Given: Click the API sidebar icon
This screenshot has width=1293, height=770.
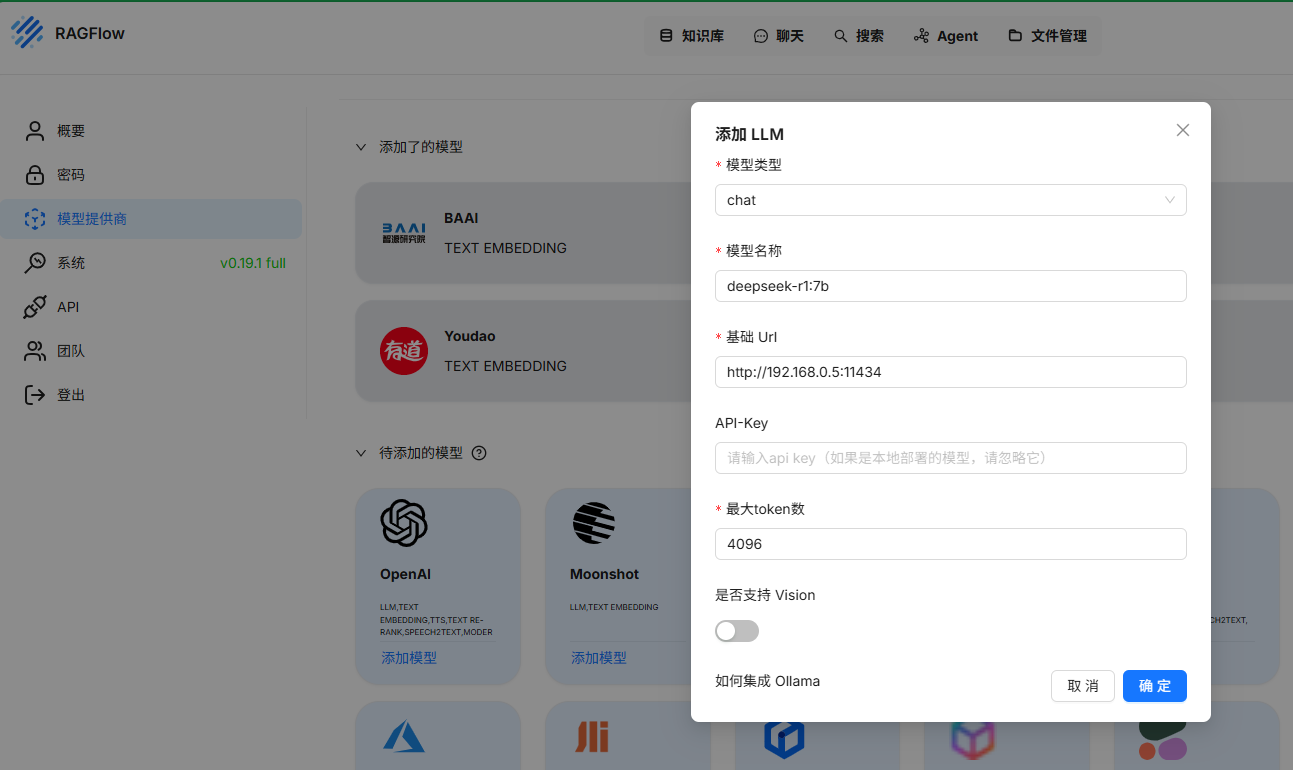Looking at the screenshot, I should click(35, 306).
